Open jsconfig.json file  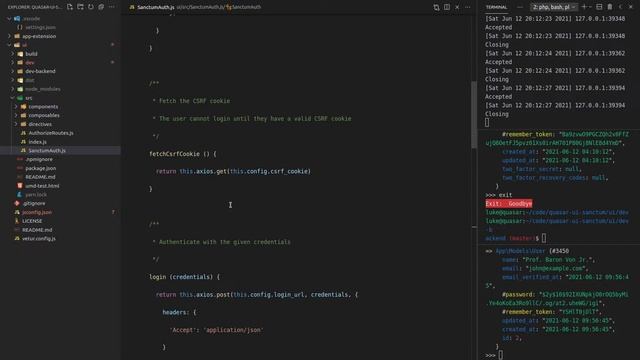coord(37,212)
